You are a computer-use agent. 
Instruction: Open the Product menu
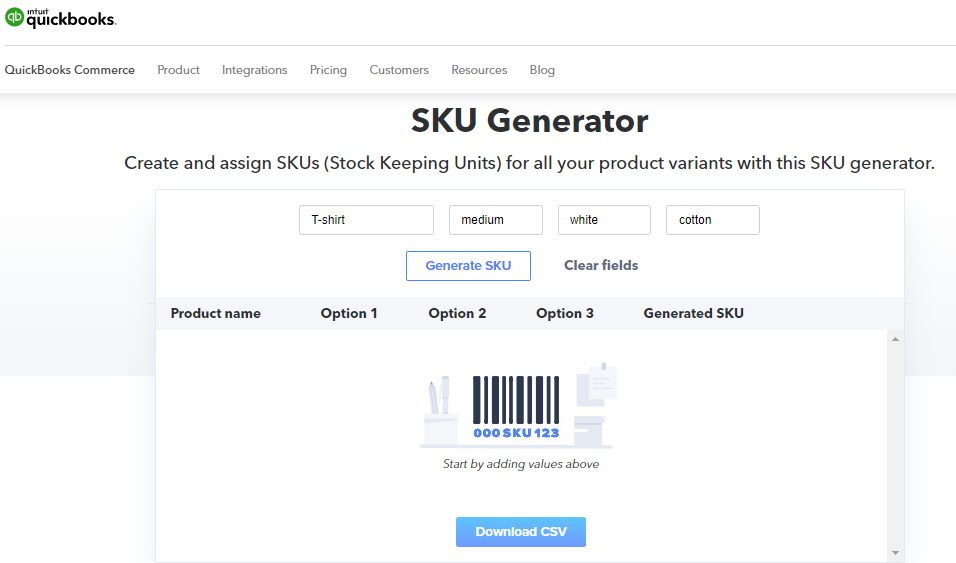click(178, 70)
